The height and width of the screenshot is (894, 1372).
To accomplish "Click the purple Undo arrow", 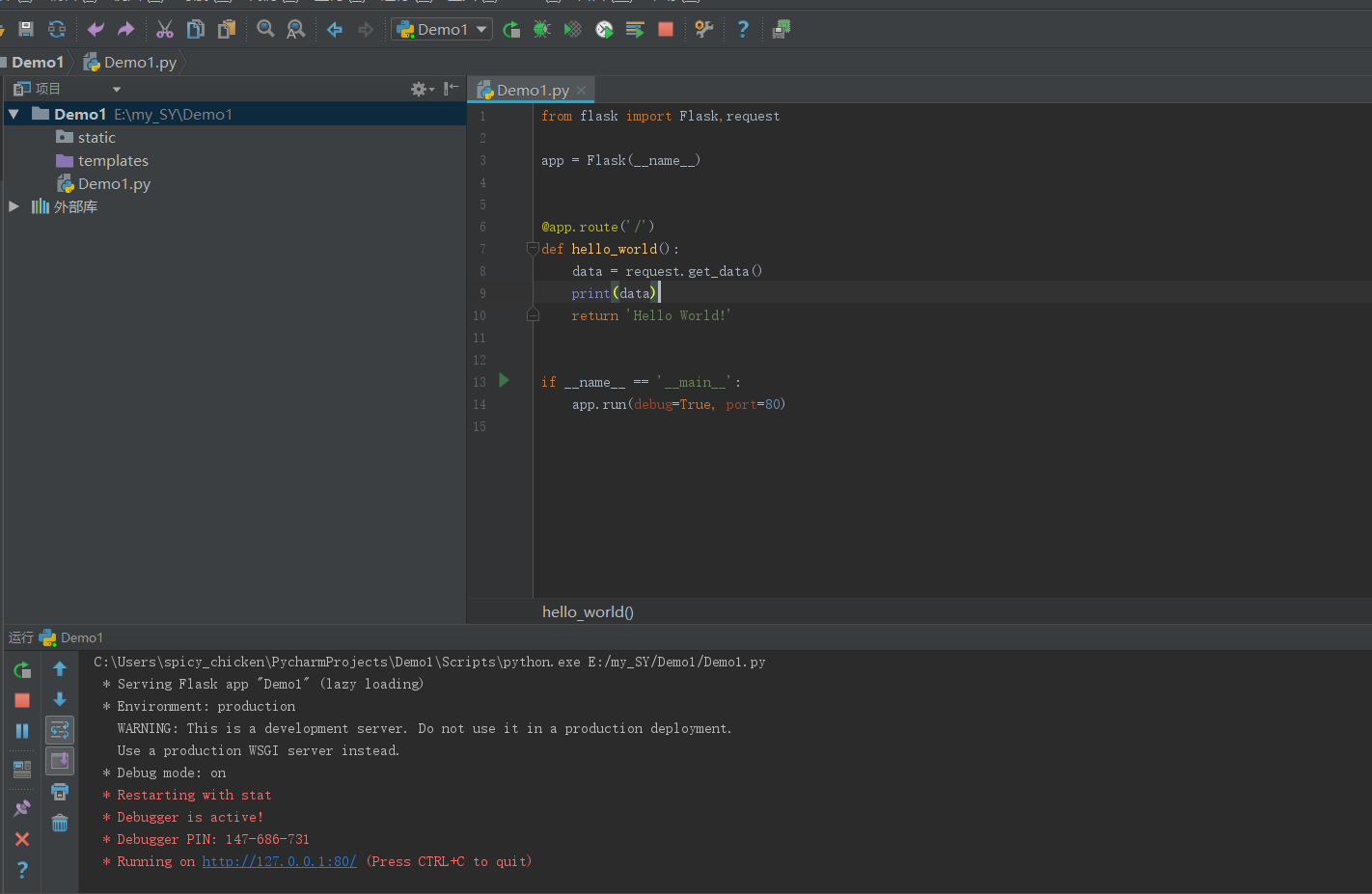I will [x=96, y=29].
